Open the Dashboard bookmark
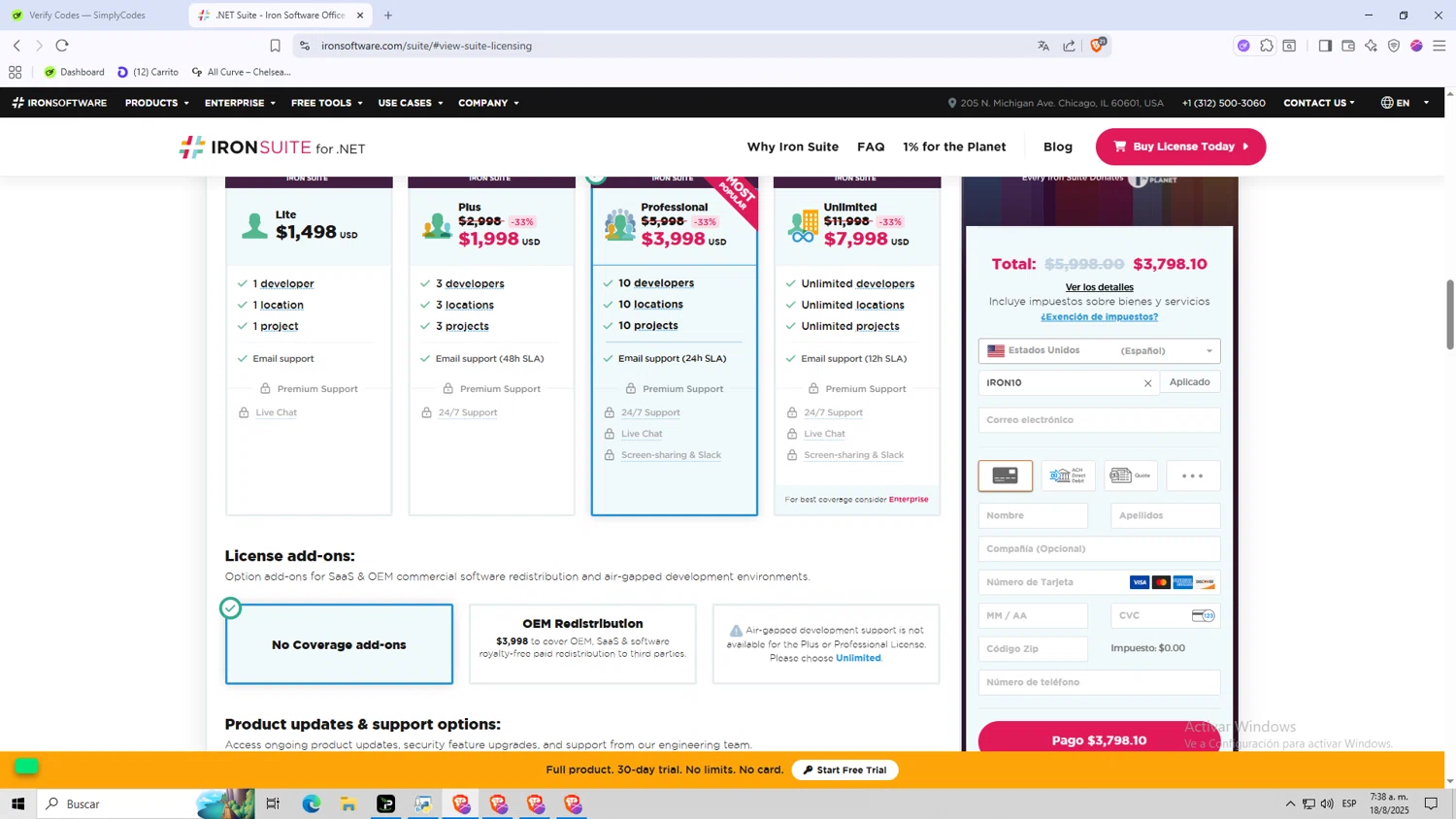Viewport: 1456px width, 819px height. pyautogui.click(x=74, y=72)
